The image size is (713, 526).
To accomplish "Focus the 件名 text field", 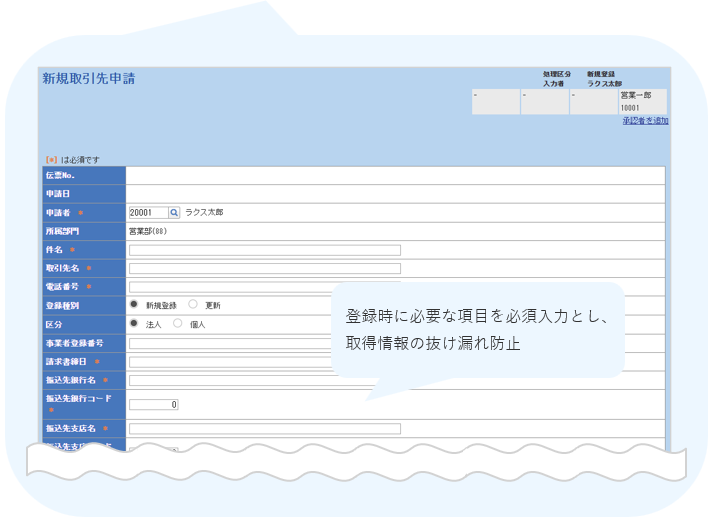I will (x=264, y=250).
